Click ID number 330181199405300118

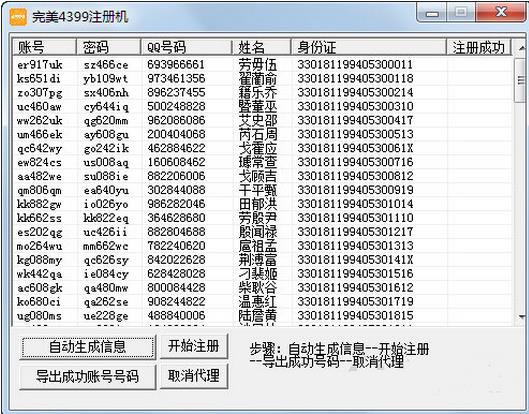[355, 79]
